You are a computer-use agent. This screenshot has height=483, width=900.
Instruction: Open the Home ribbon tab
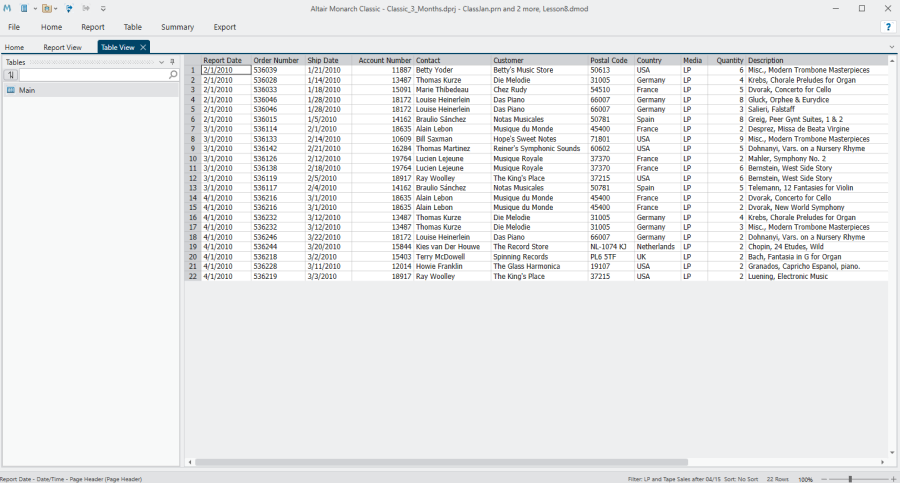tap(51, 27)
